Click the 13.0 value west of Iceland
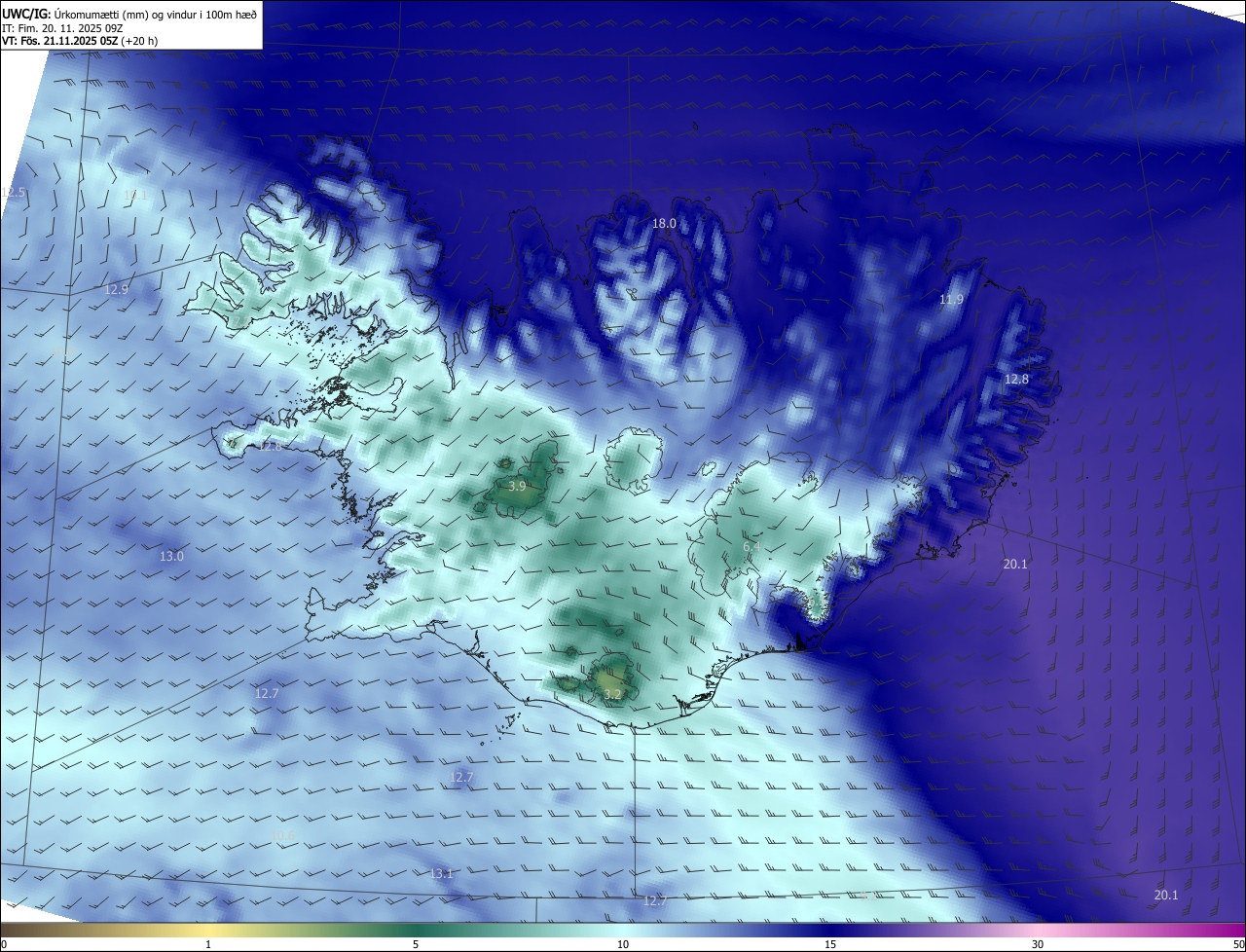This screenshot has height=952, width=1246. [x=171, y=557]
